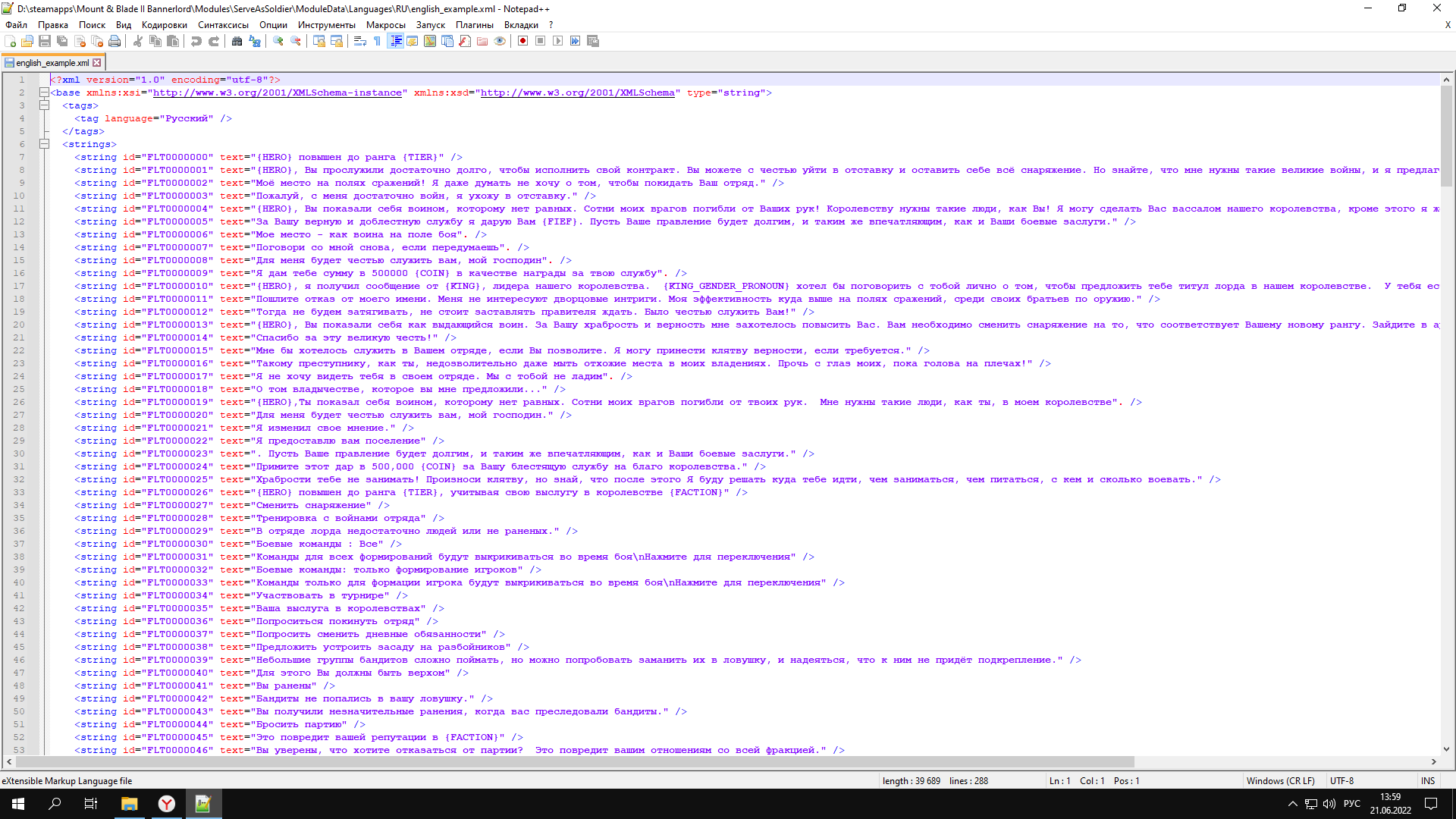This screenshot has width=1456, height=819.
Task: Open the Опции menu
Action: click(273, 25)
